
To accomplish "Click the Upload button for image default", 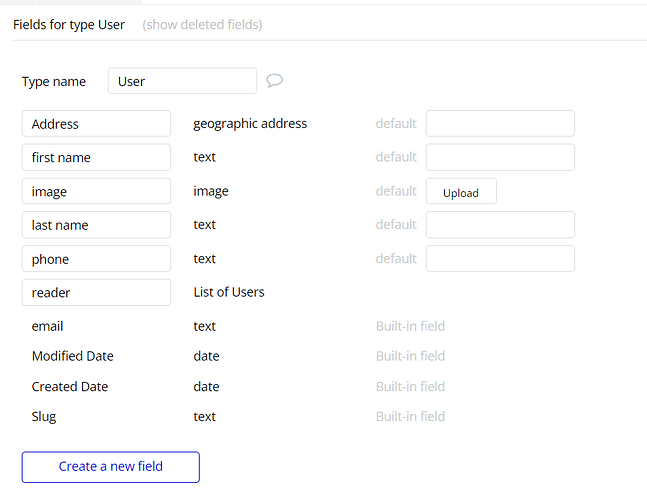I will click(x=461, y=192).
